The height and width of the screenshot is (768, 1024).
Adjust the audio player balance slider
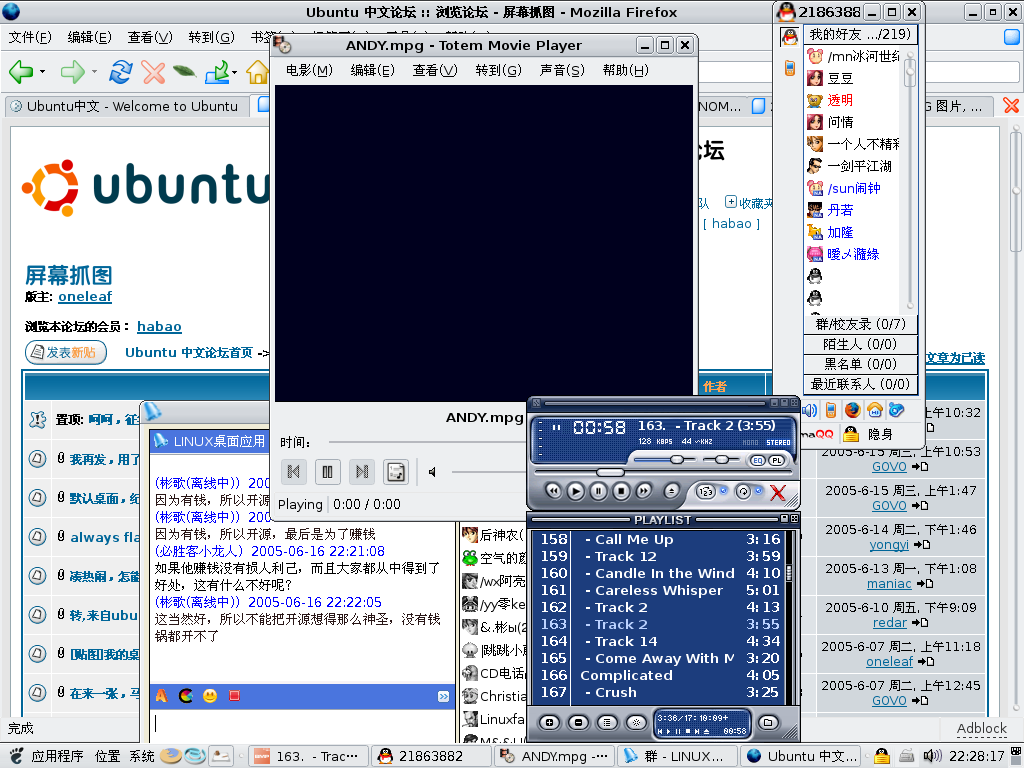point(721,460)
